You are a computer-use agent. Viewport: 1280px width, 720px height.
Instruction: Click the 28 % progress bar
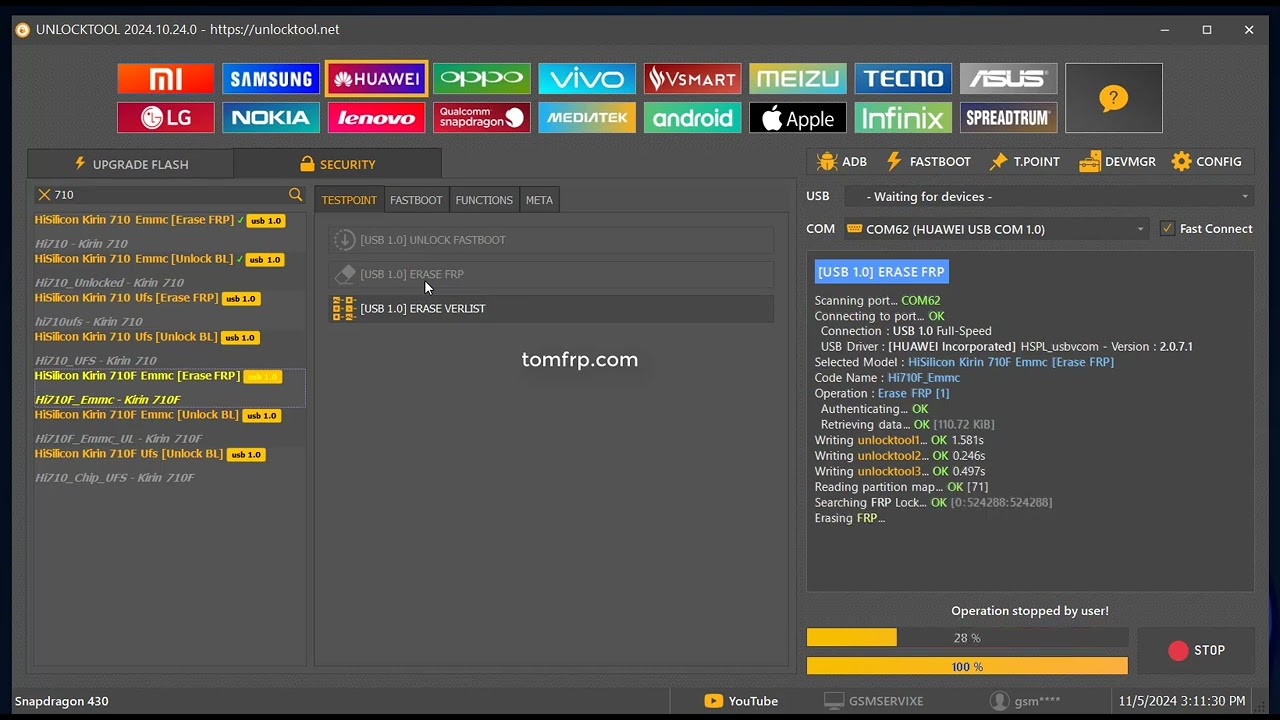pyautogui.click(x=967, y=638)
